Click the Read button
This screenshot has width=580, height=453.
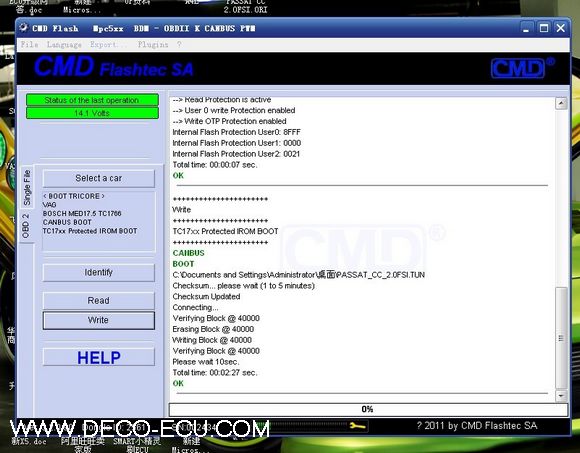tap(99, 300)
